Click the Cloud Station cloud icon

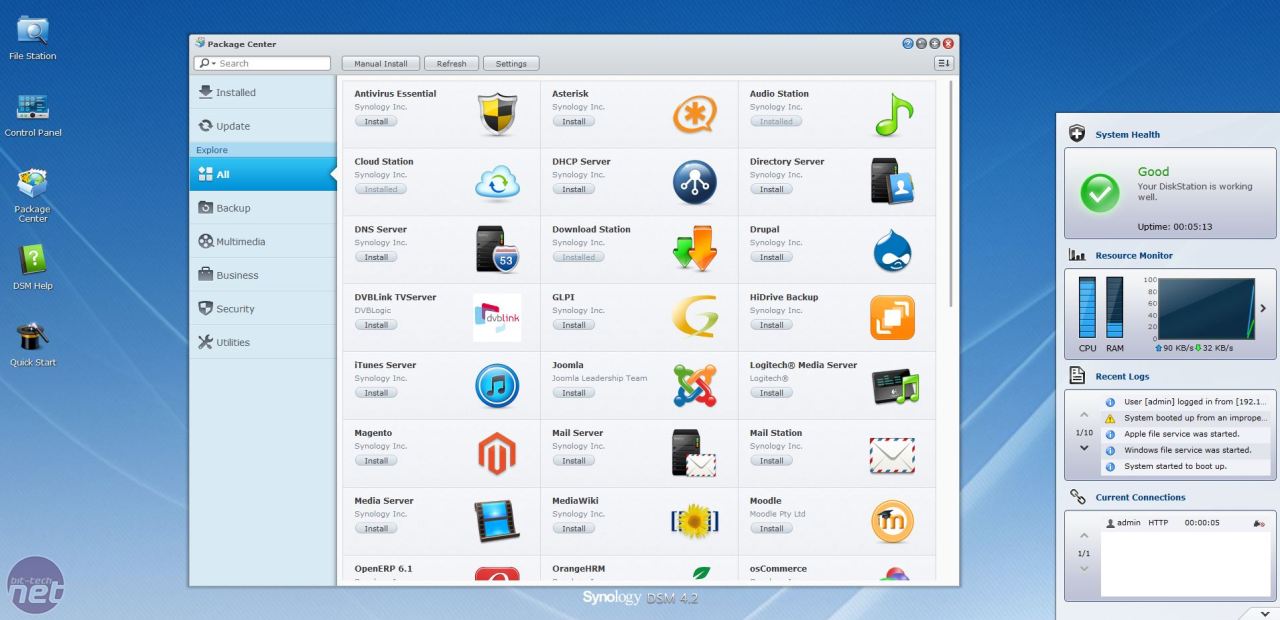click(497, 182)
